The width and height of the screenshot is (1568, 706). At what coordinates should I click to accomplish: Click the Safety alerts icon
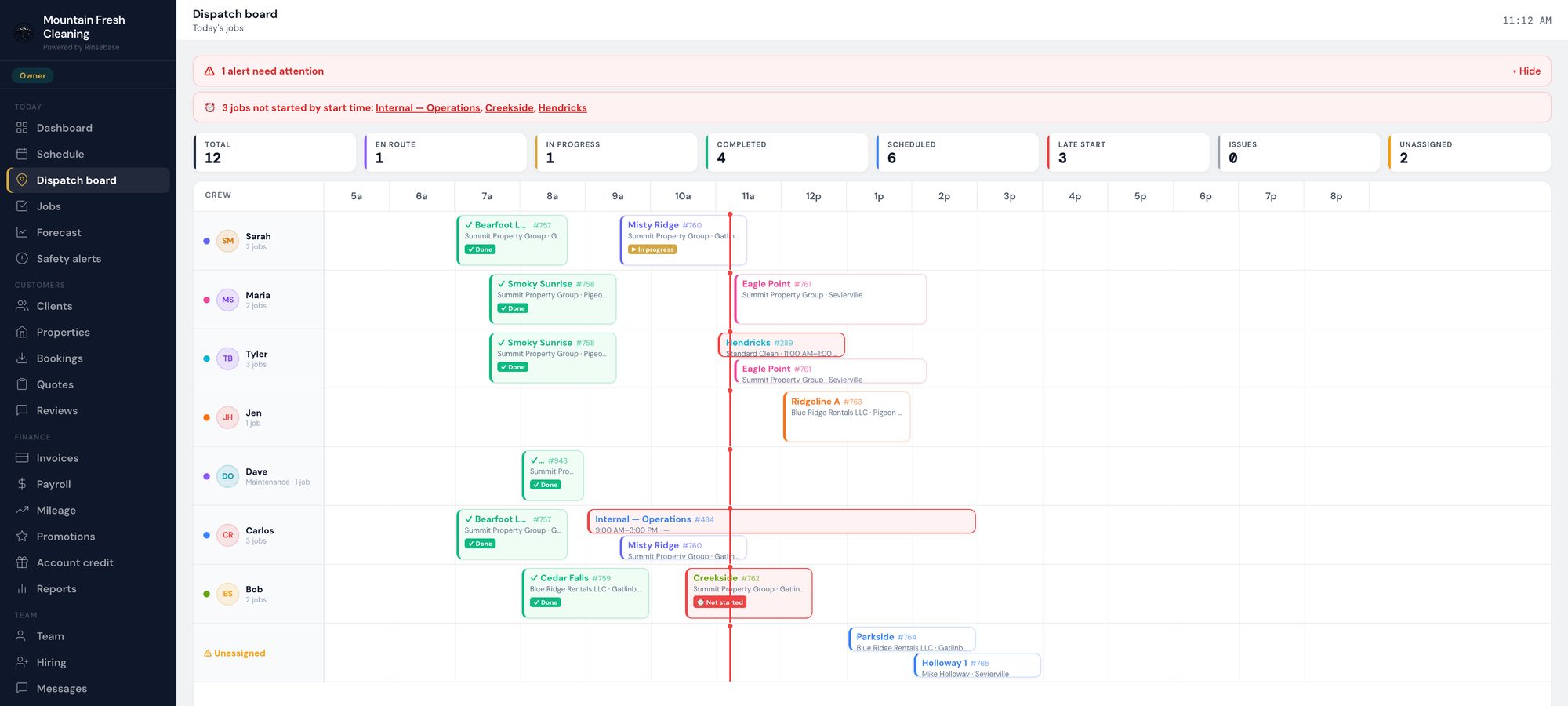(22, 258)
